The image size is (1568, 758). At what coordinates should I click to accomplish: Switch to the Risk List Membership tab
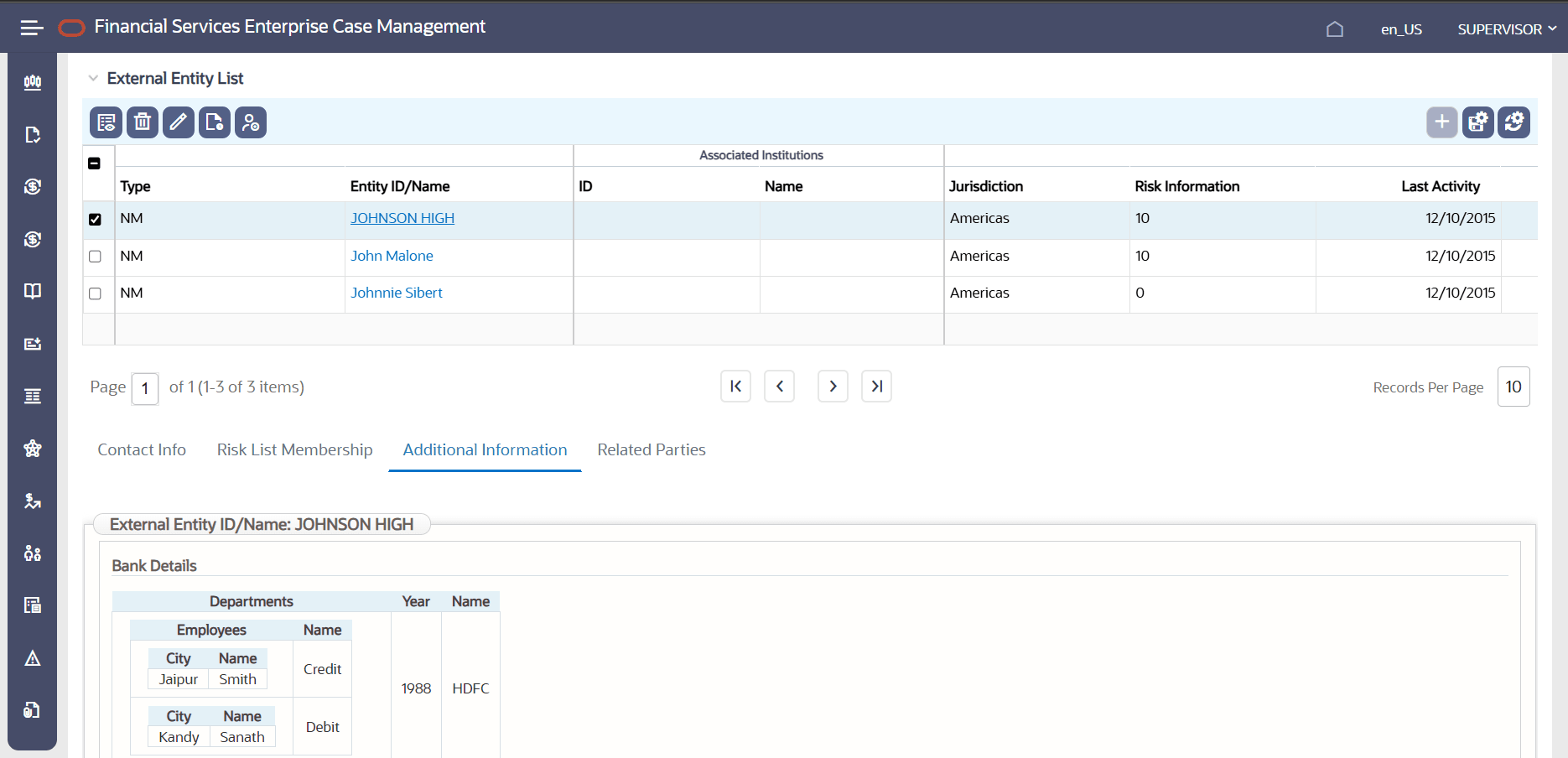coord(294,450)
